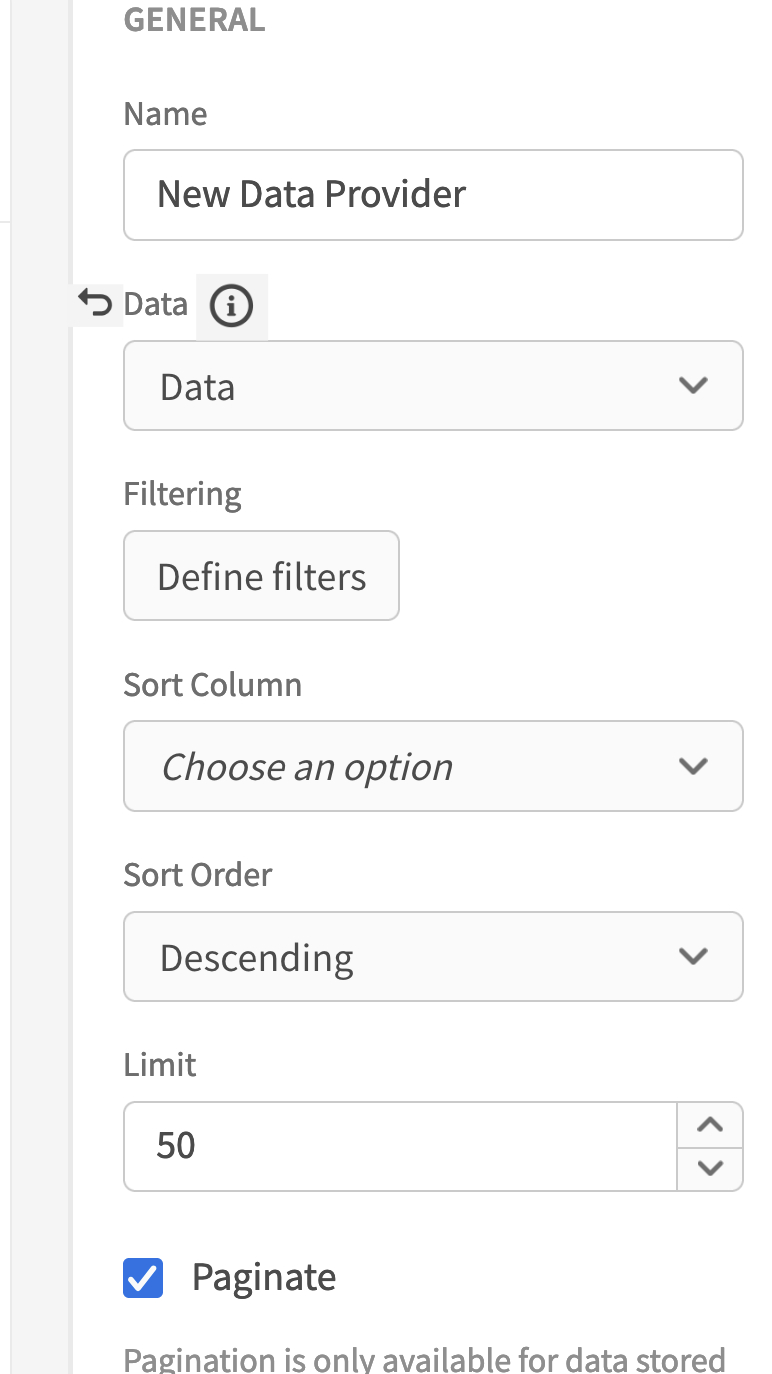This screenshot has width=772, height=1374.
Task: Click the Define filters button
Action: coord(261,576)
